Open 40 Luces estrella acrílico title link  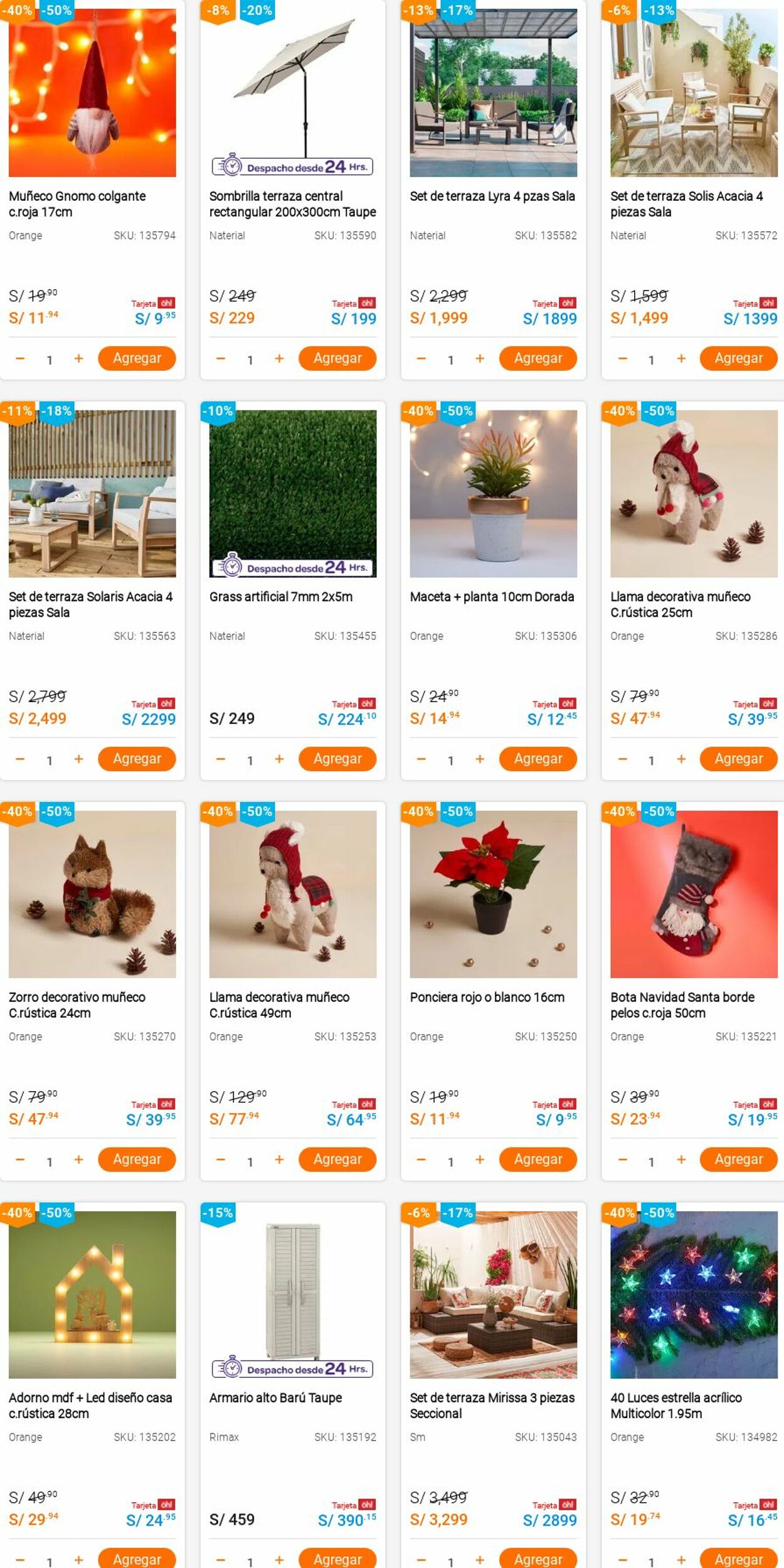[676, 1405]
